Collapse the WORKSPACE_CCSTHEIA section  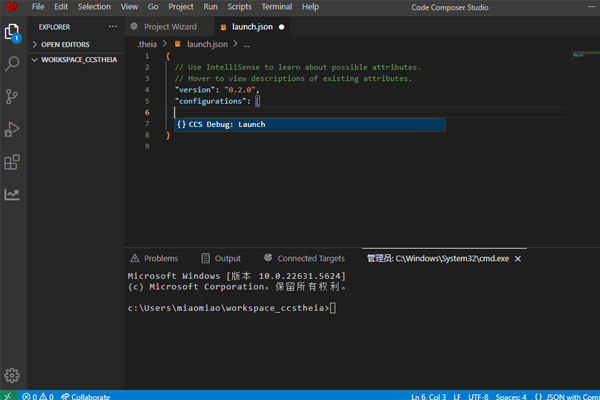pyautogui.click(x=75, y=60)
